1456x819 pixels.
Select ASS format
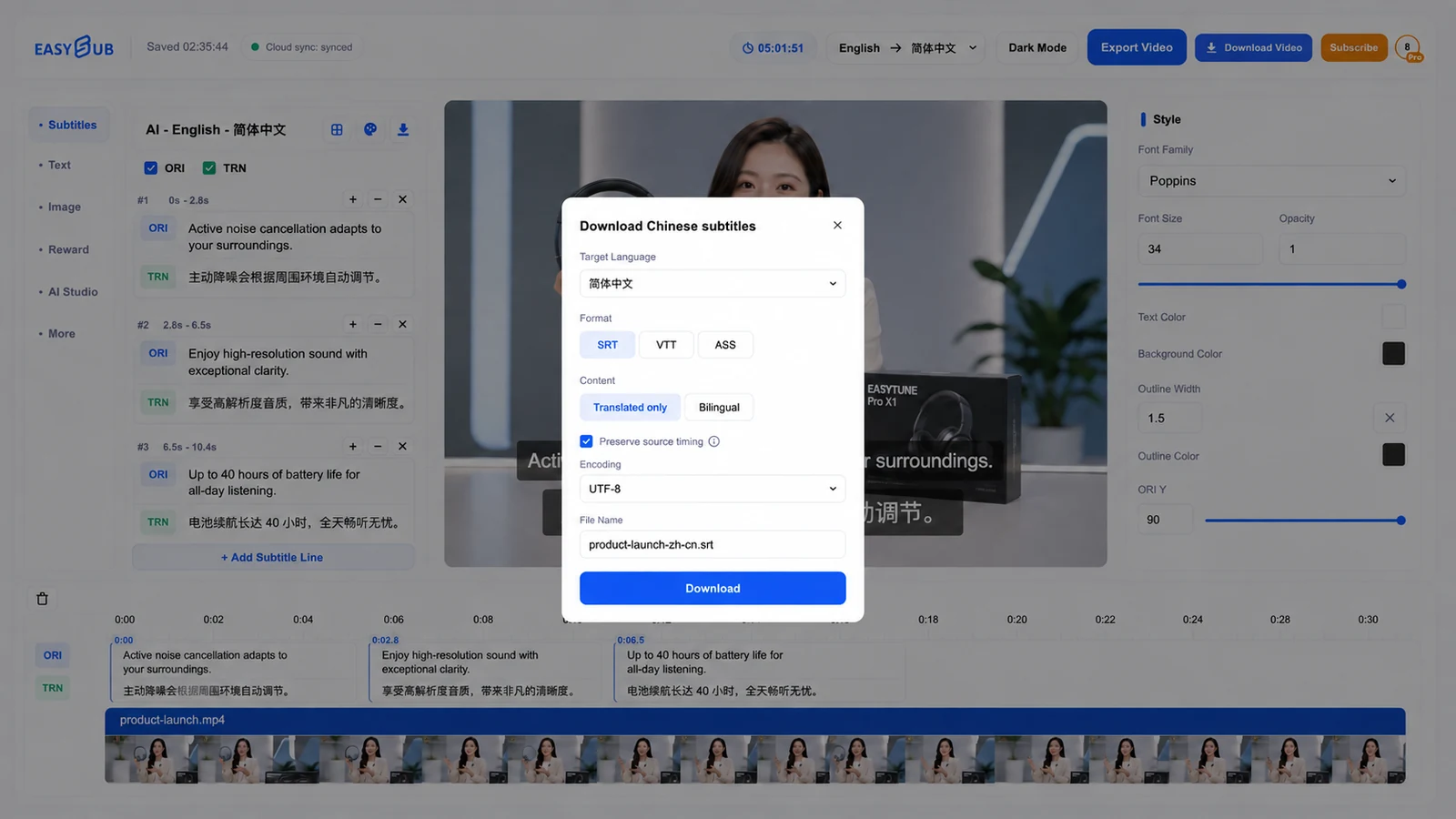pos(725,345)
